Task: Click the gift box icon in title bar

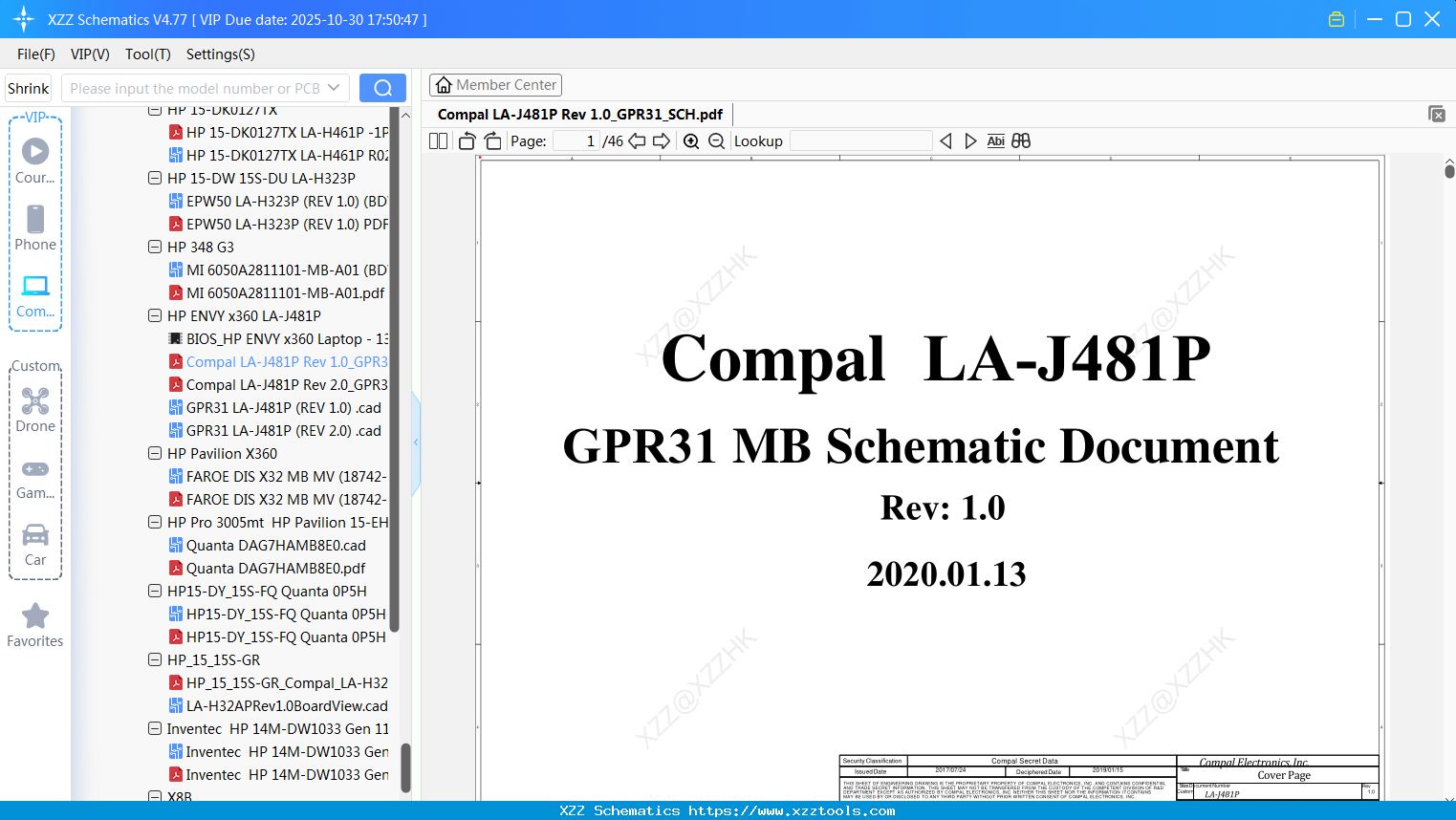Action: pyautogui.click(x=1336, y=19)
